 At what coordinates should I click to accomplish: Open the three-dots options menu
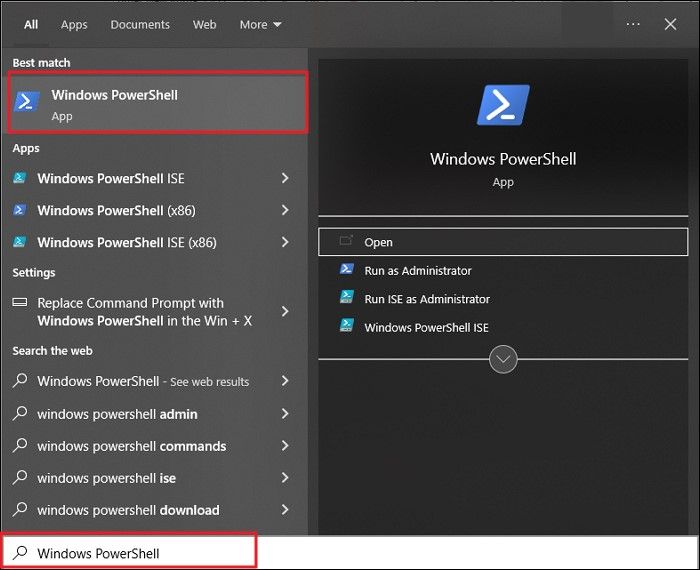(x=633, y=24)
